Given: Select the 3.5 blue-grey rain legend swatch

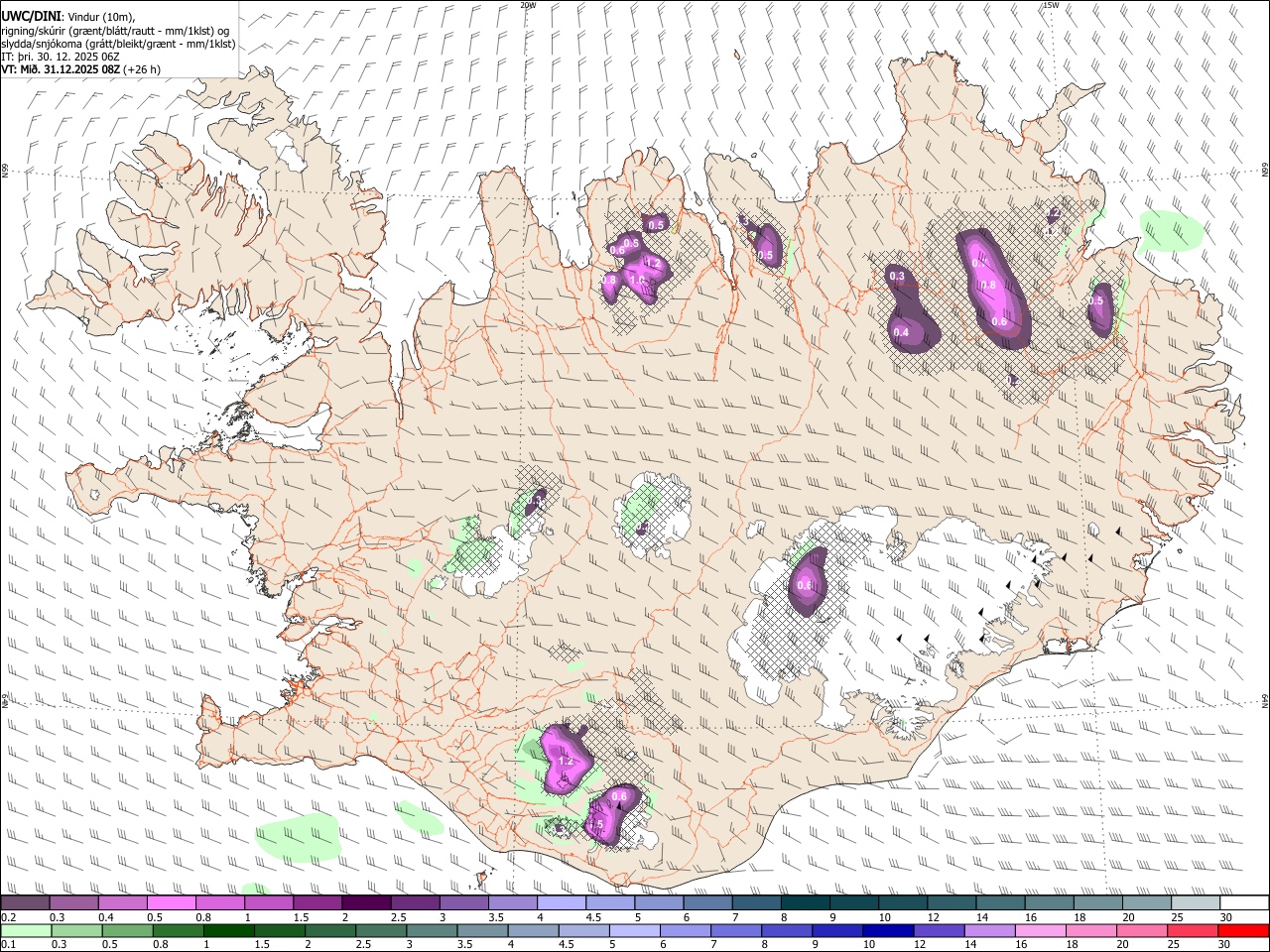Looking at the screenshot, I should 482,930.
